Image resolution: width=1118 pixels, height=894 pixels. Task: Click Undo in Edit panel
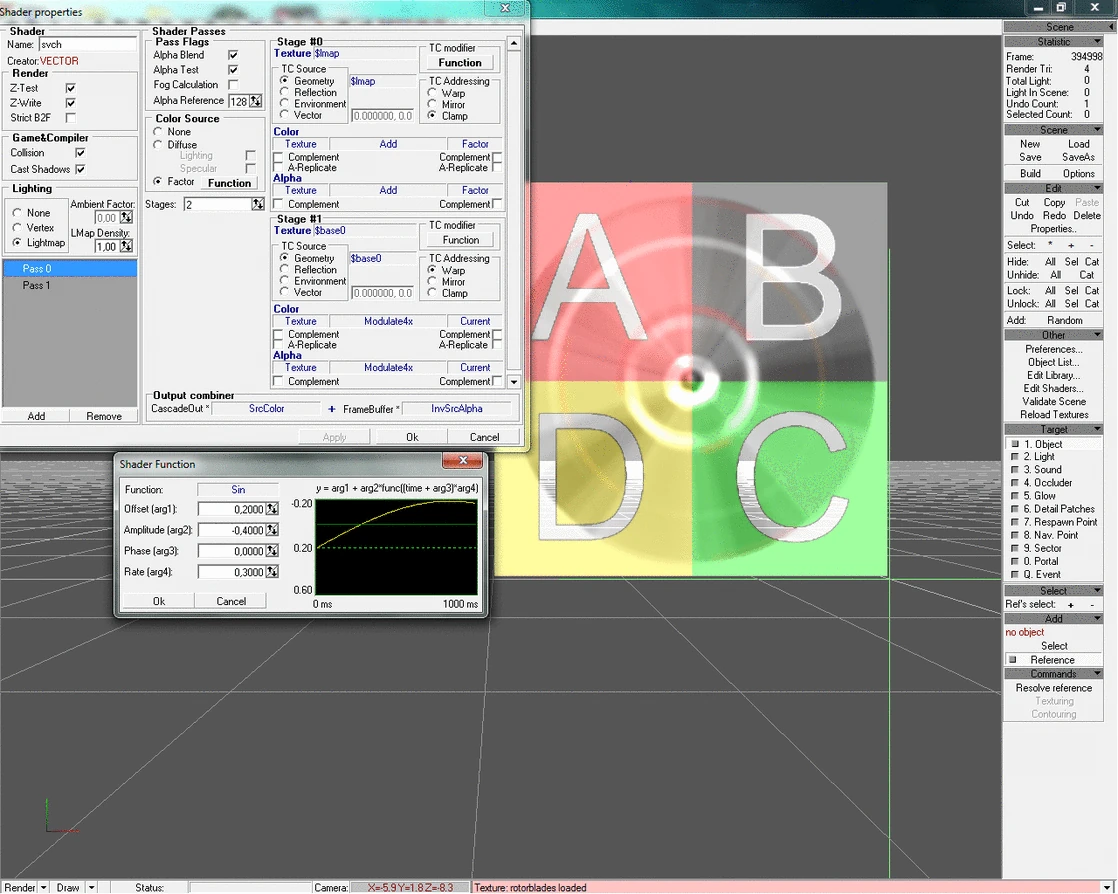tap(1022, 215)
